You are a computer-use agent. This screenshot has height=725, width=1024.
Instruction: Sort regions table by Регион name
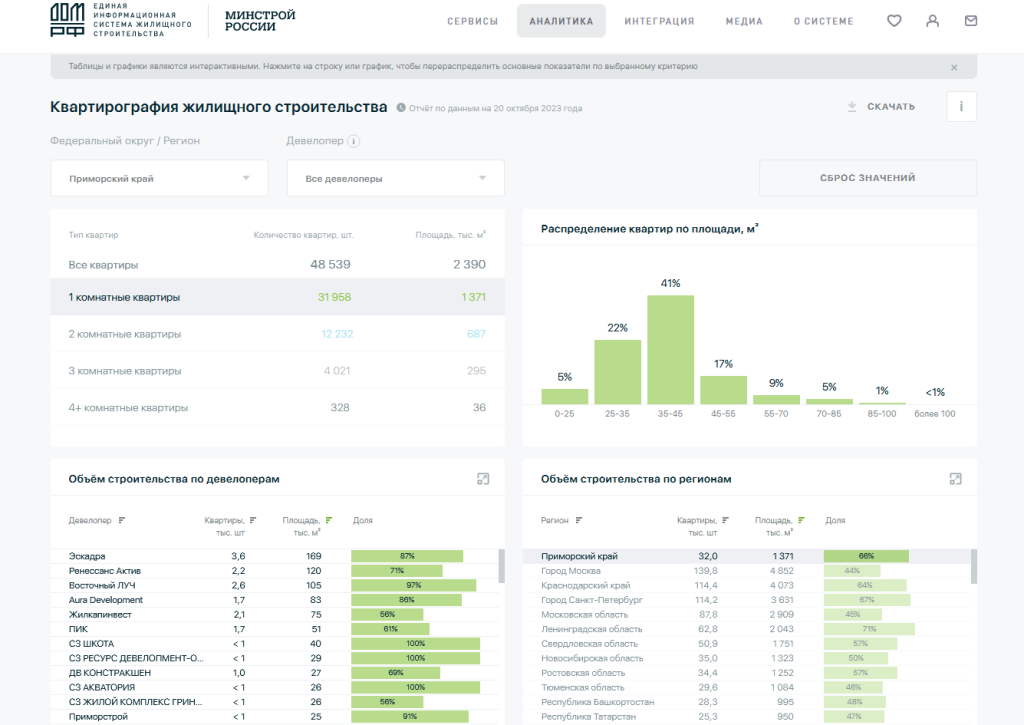pyautogui.click(x=579, y=520)
